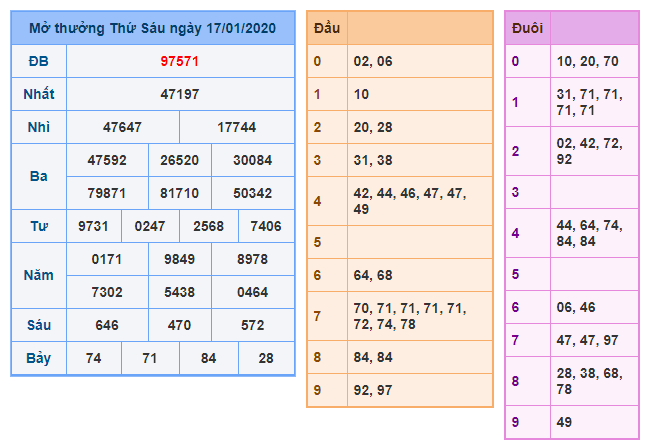Click the Đuôi column header
Image resolution: width=650 pixels, height=447 pixels.
[x=527, y=28]
